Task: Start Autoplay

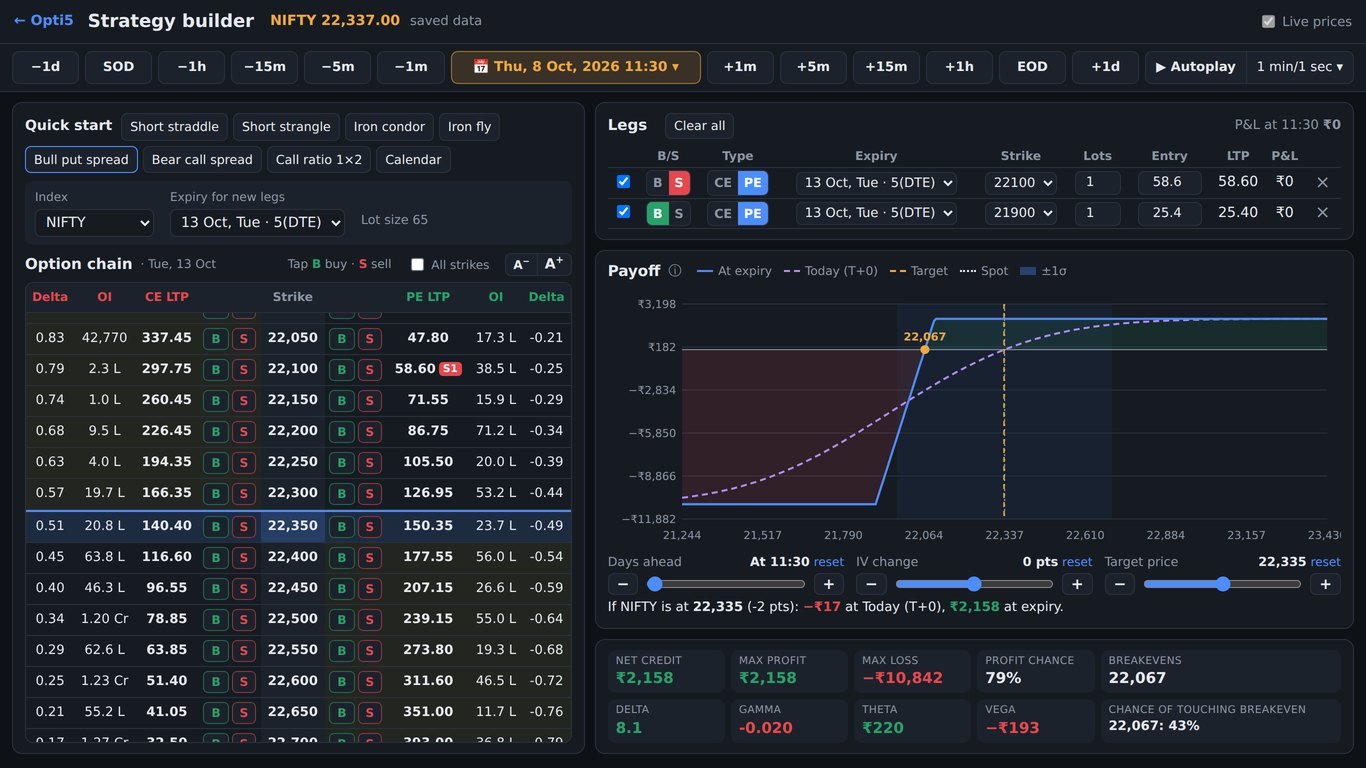Action: (1196, 67)
